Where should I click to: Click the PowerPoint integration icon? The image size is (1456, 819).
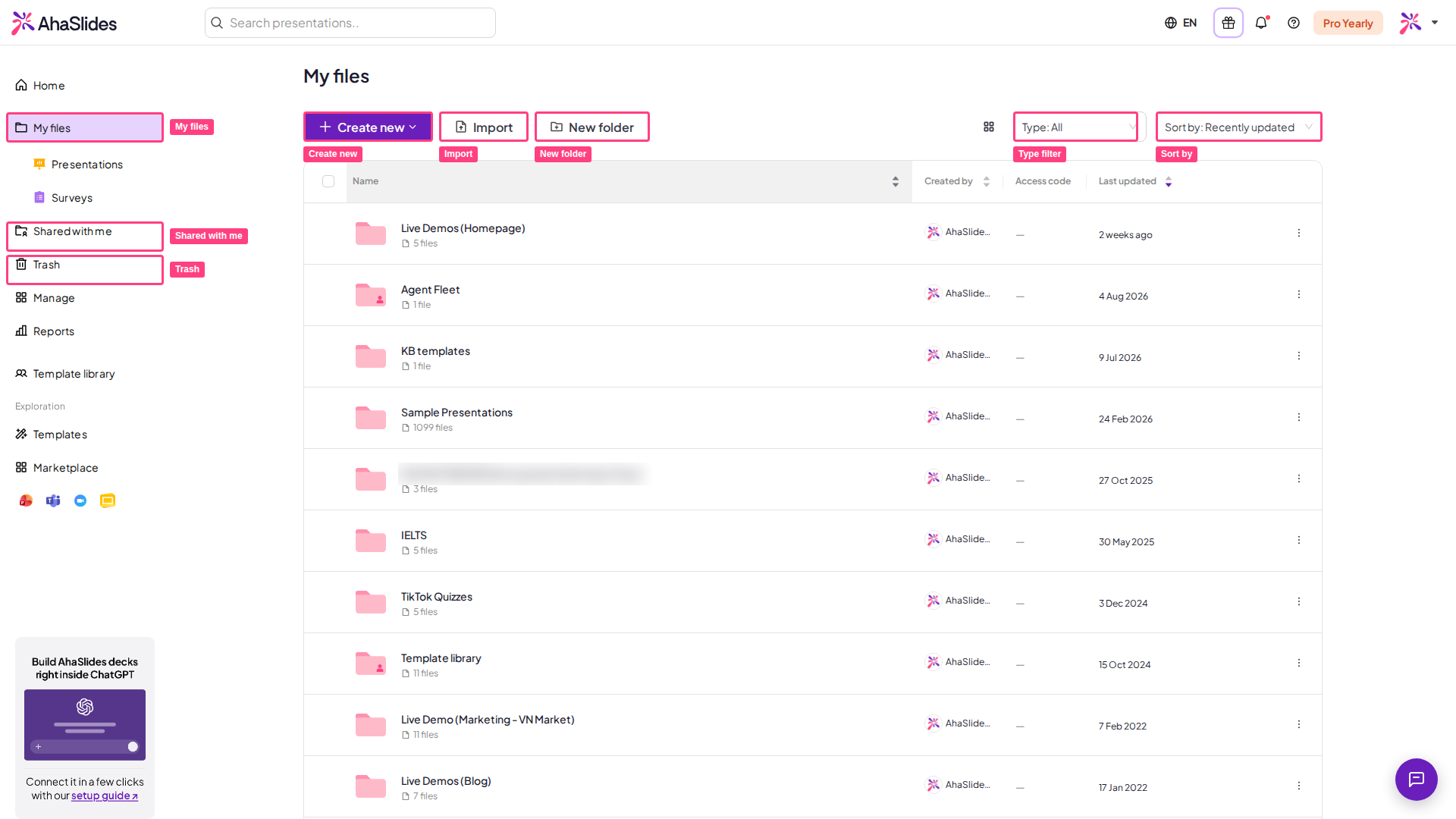(26, 500)
